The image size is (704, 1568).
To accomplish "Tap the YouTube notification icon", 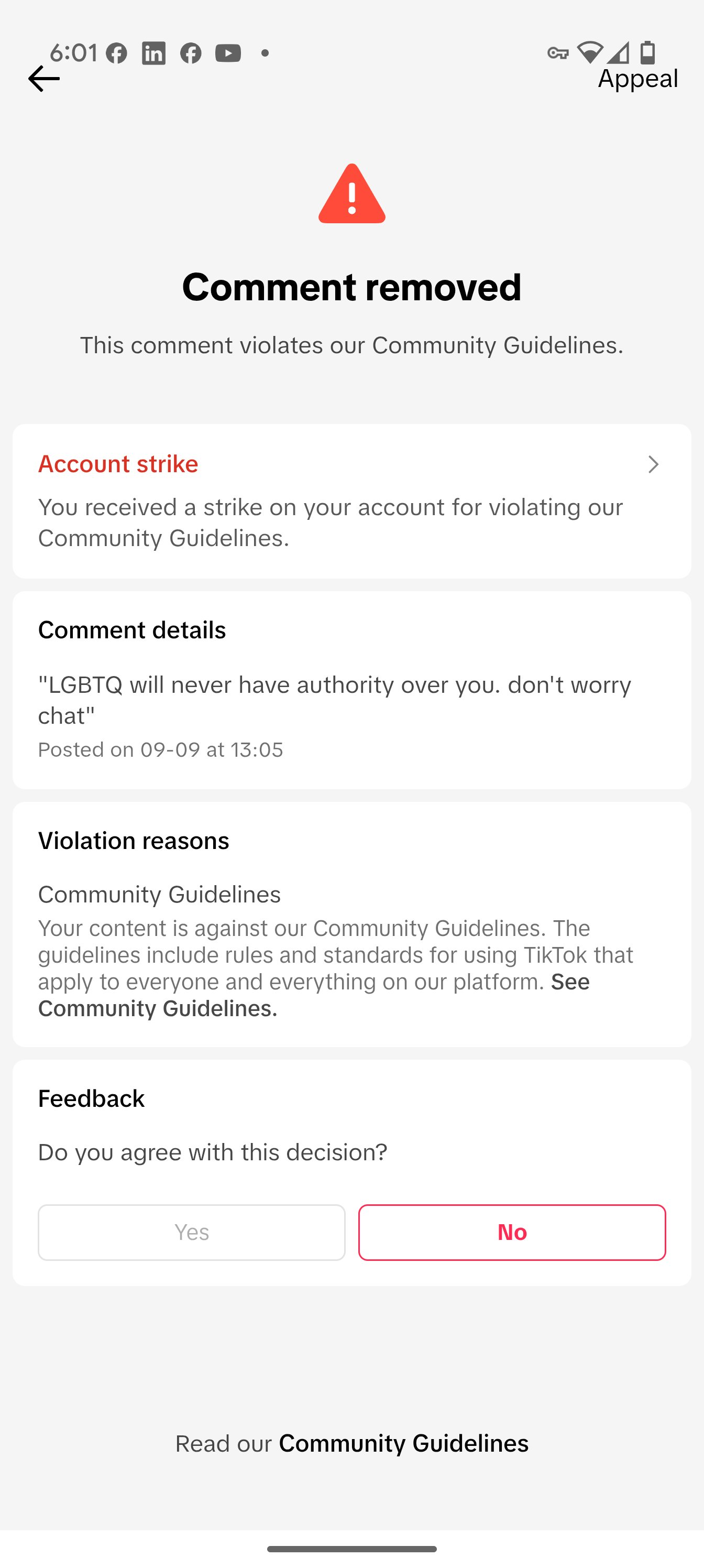I will click(x=227, y=53).
